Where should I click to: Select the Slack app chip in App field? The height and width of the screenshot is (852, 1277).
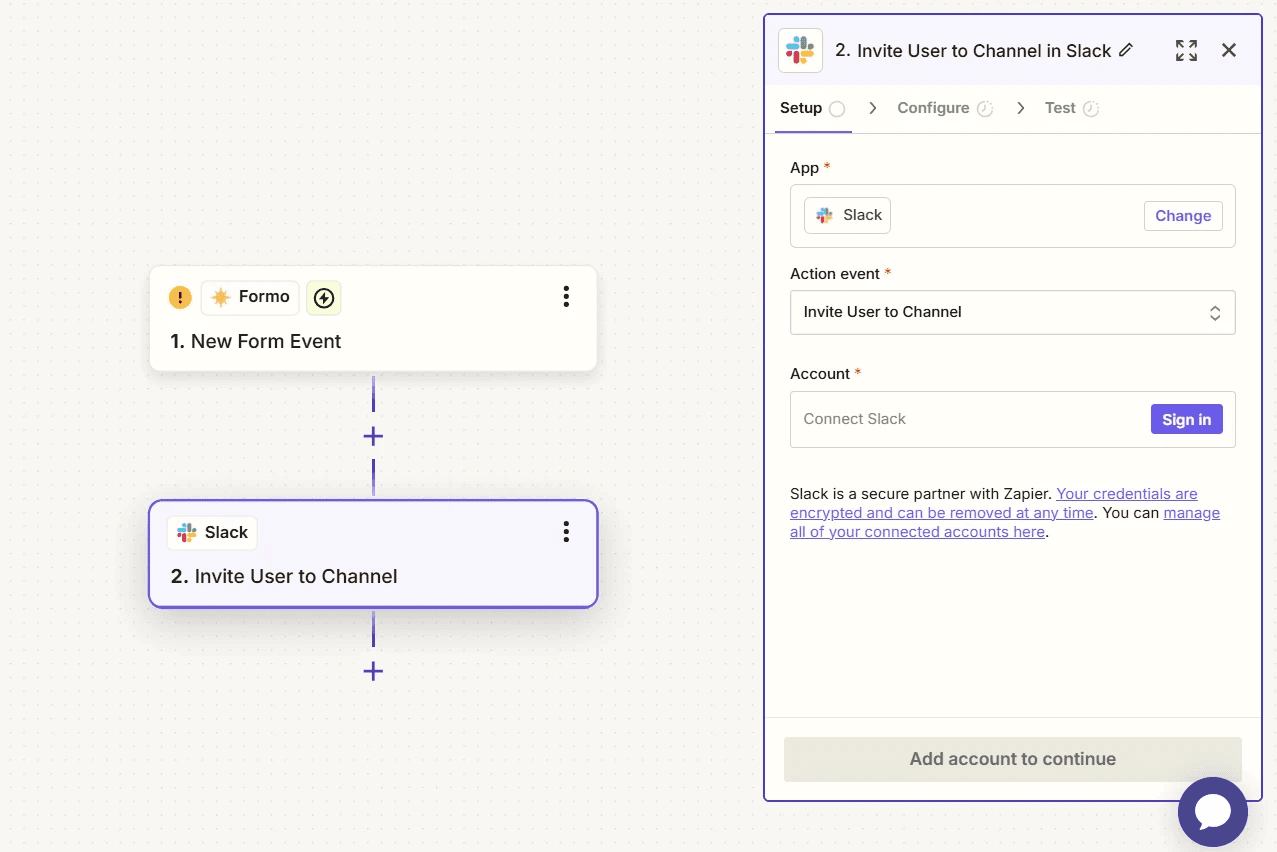848,216
